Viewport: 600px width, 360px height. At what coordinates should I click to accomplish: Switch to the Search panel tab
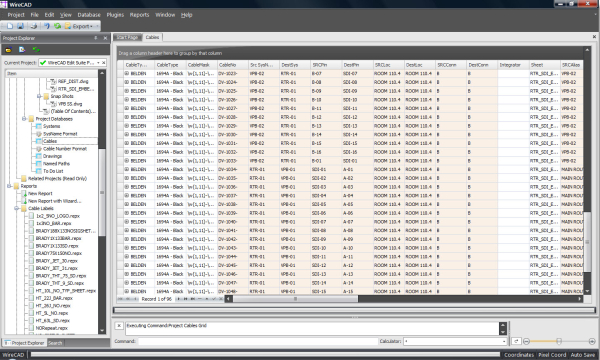pyautogui.click(x=55, y=343)
